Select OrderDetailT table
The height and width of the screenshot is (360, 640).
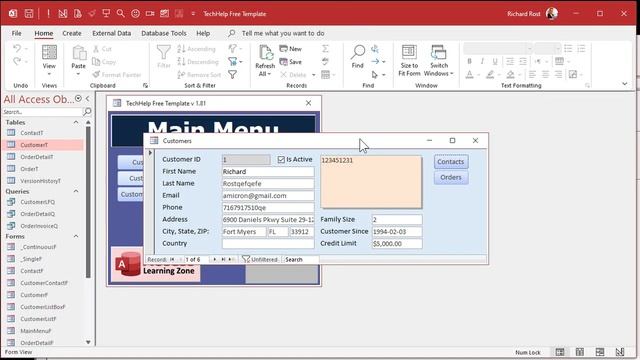43,157
